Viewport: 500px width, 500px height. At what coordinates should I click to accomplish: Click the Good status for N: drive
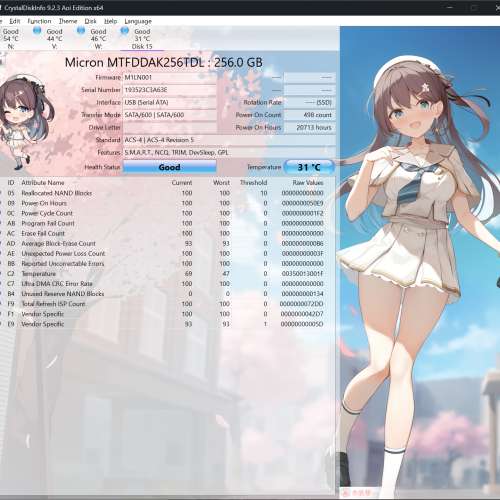pyautogui.click(x=11, y=31)
